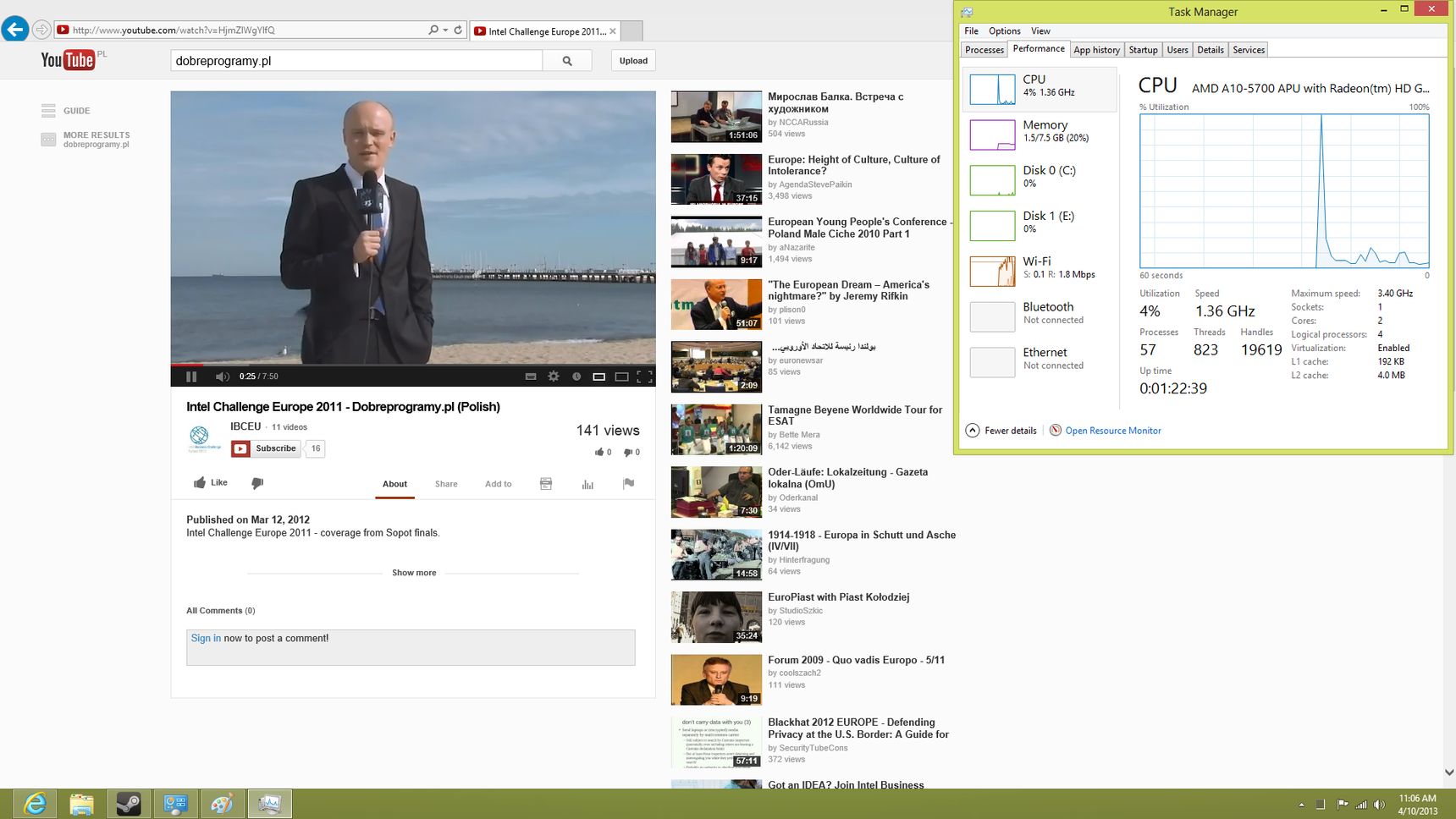Viewport: 1456px width, 819px height.
Task: Select the About tab
Action: tap(394, 484)
